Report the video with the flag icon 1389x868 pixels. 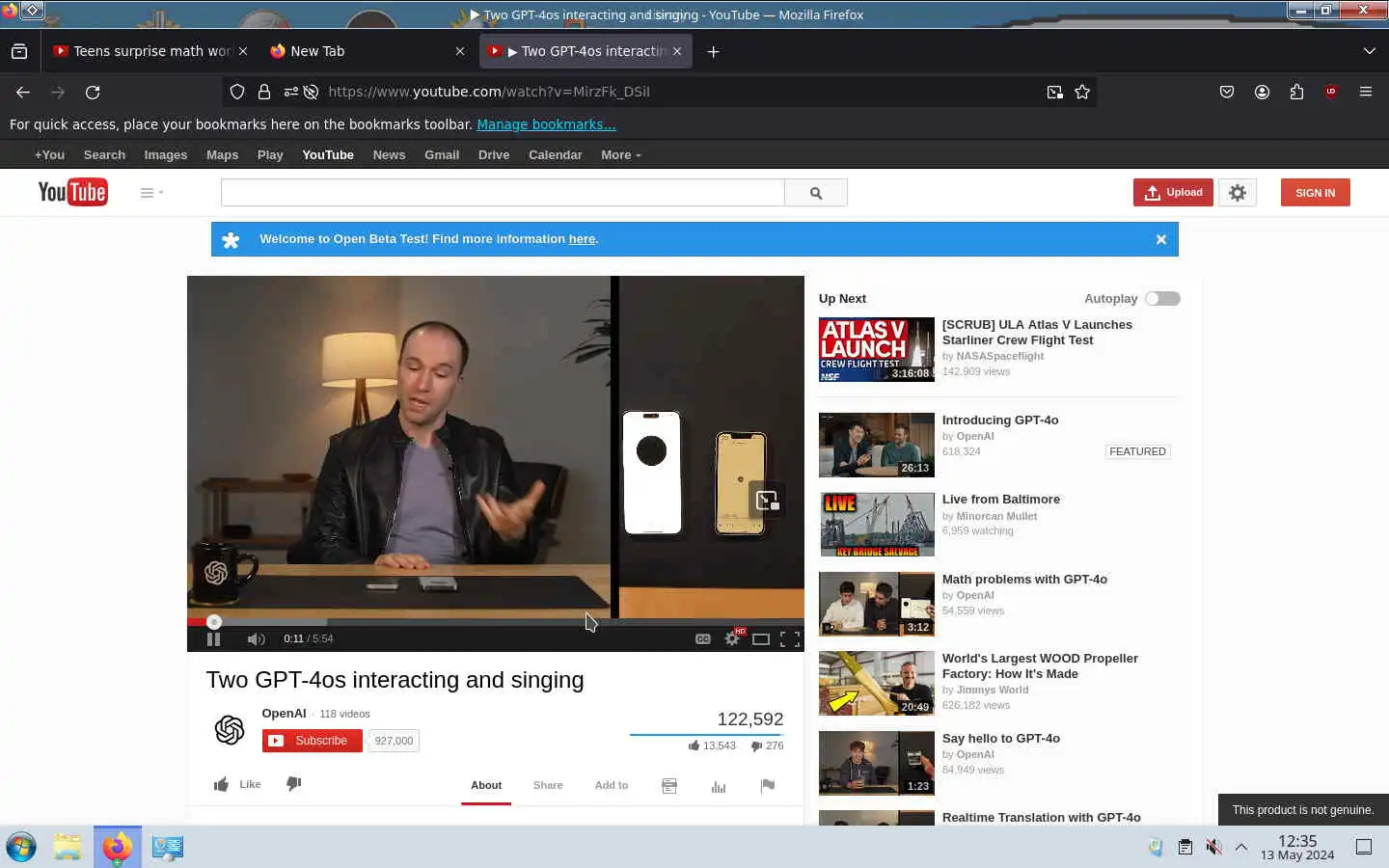pos(768,786)
